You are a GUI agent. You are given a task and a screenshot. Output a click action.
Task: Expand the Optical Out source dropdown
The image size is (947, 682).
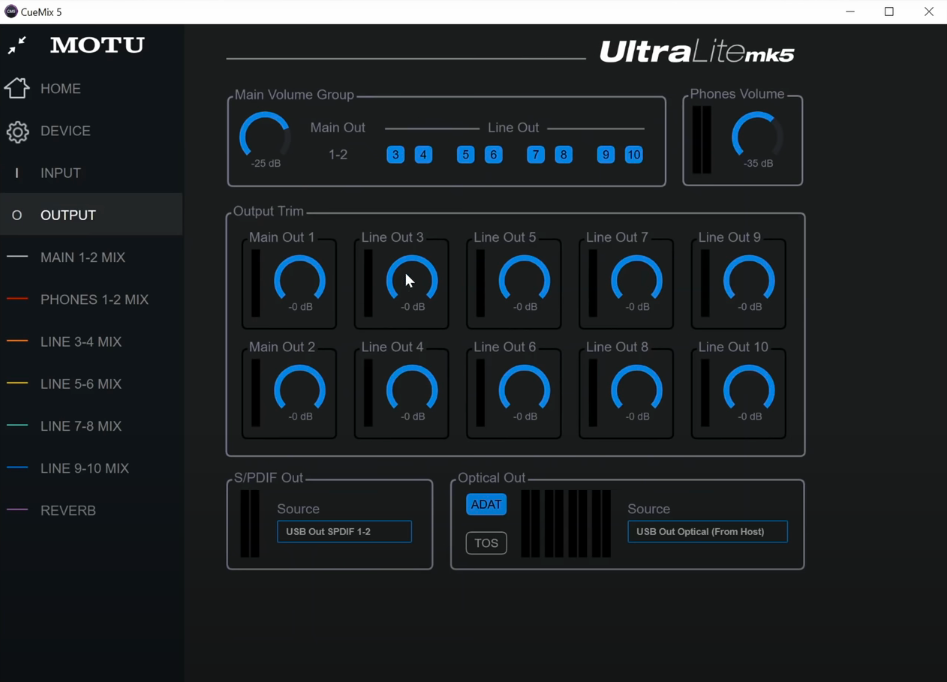707,532
